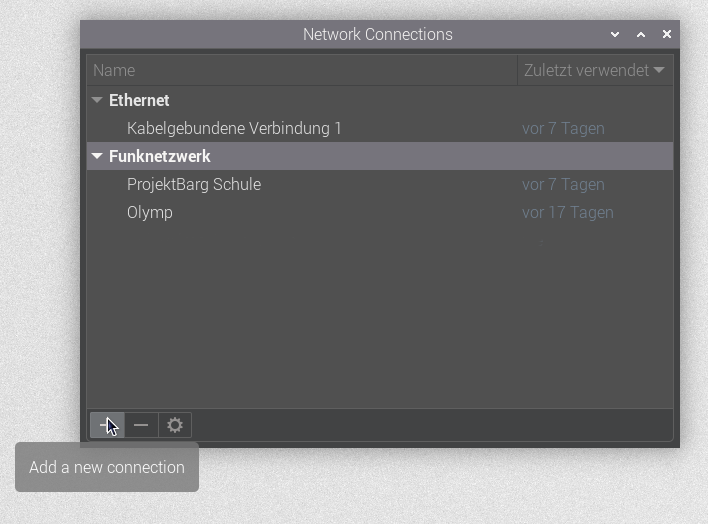Viewport: 708px width, 524px height.
Task: Click last-used time of Kabelgebundene Verbindung 1
Action: point(563,128)
